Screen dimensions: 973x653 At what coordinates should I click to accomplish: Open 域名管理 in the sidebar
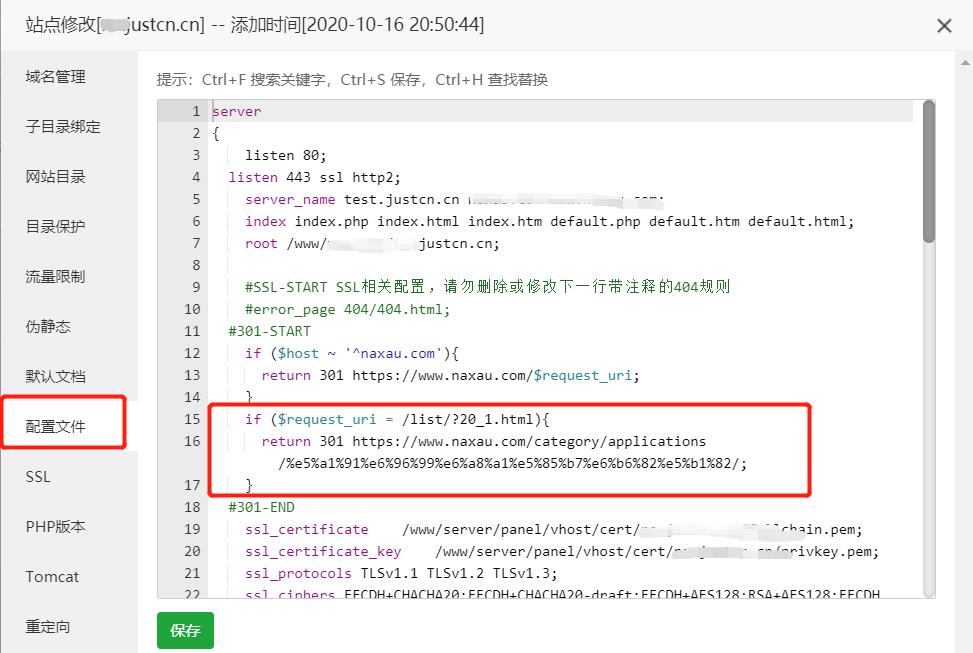point(56,77)
